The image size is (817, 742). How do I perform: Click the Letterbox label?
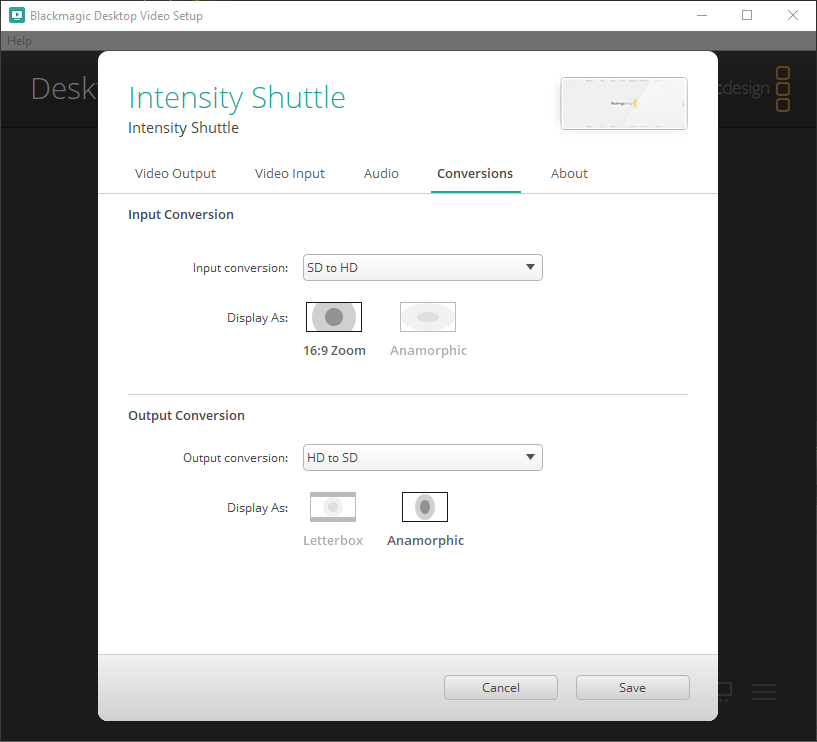(333, 540)
